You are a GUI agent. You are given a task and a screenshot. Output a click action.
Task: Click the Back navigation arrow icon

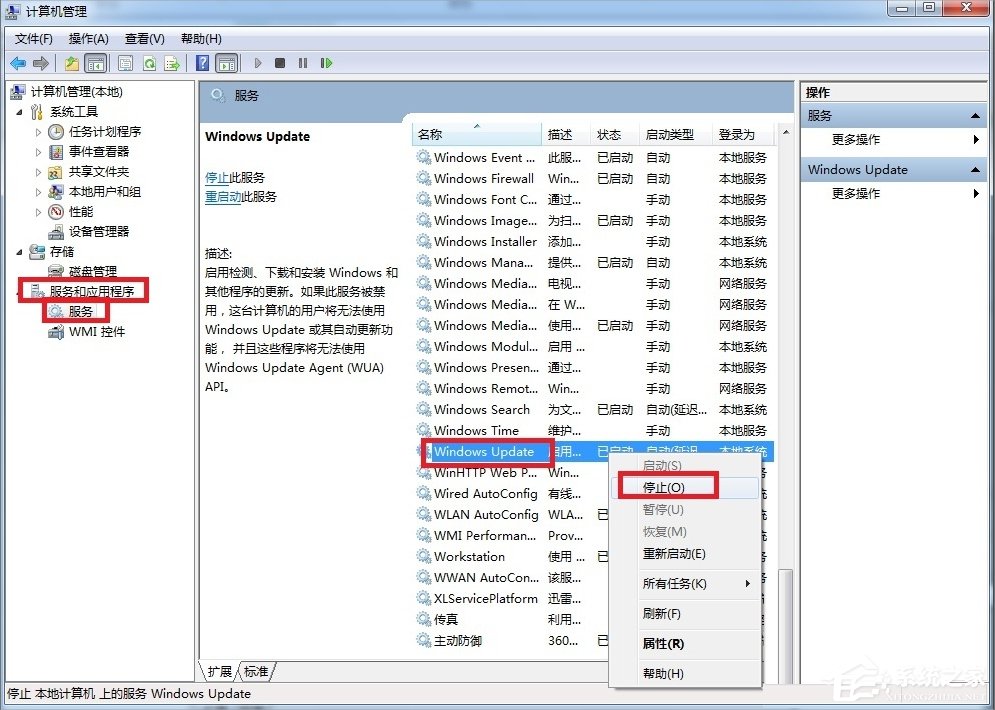click(x=17, y=63)
